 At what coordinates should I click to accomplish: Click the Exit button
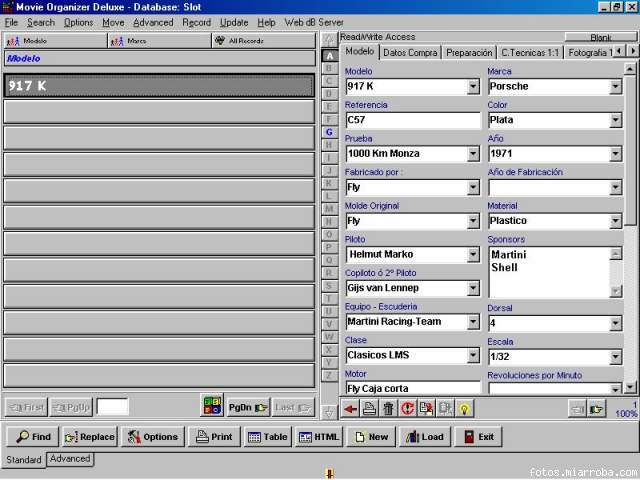pyautogui.click(x=478, y=437)
